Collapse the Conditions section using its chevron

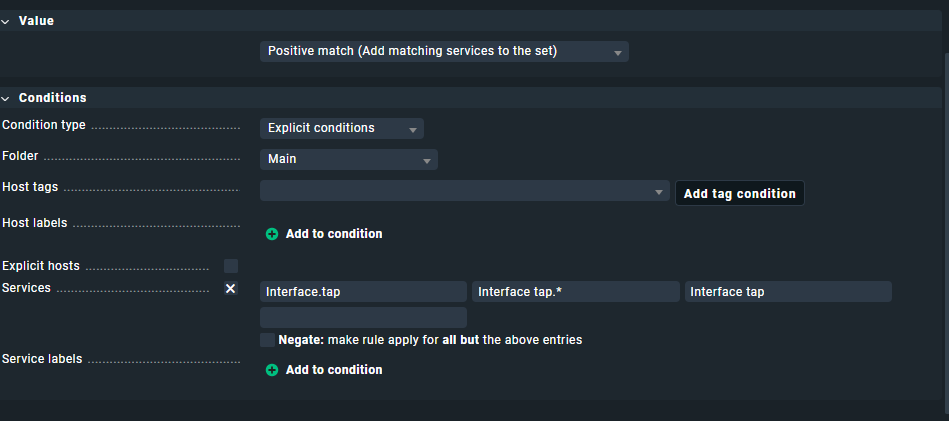coord(6,98)
